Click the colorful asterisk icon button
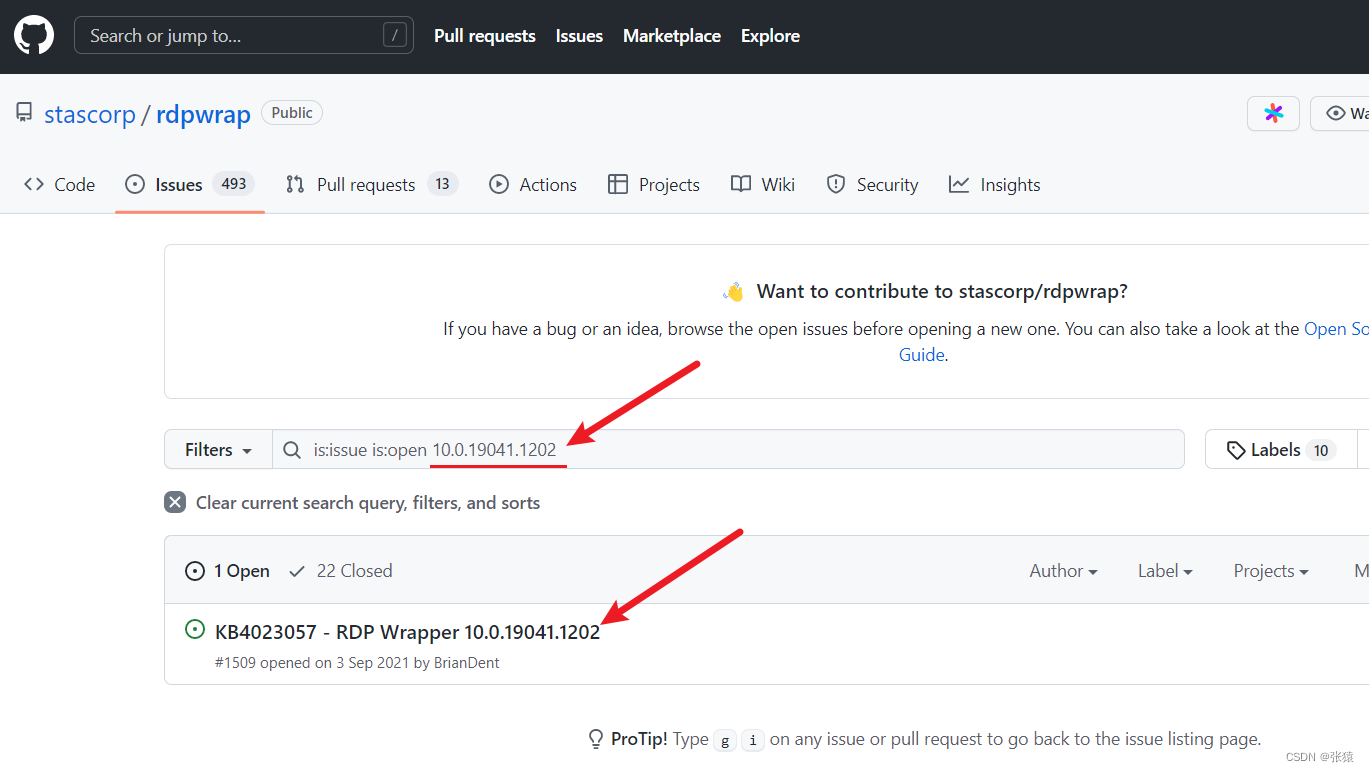 [1273, 114]
